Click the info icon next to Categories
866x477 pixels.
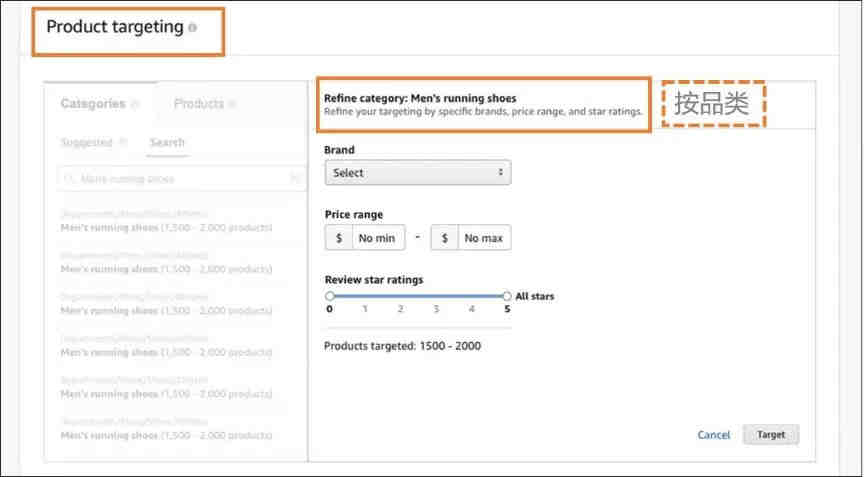coord(135,104)
